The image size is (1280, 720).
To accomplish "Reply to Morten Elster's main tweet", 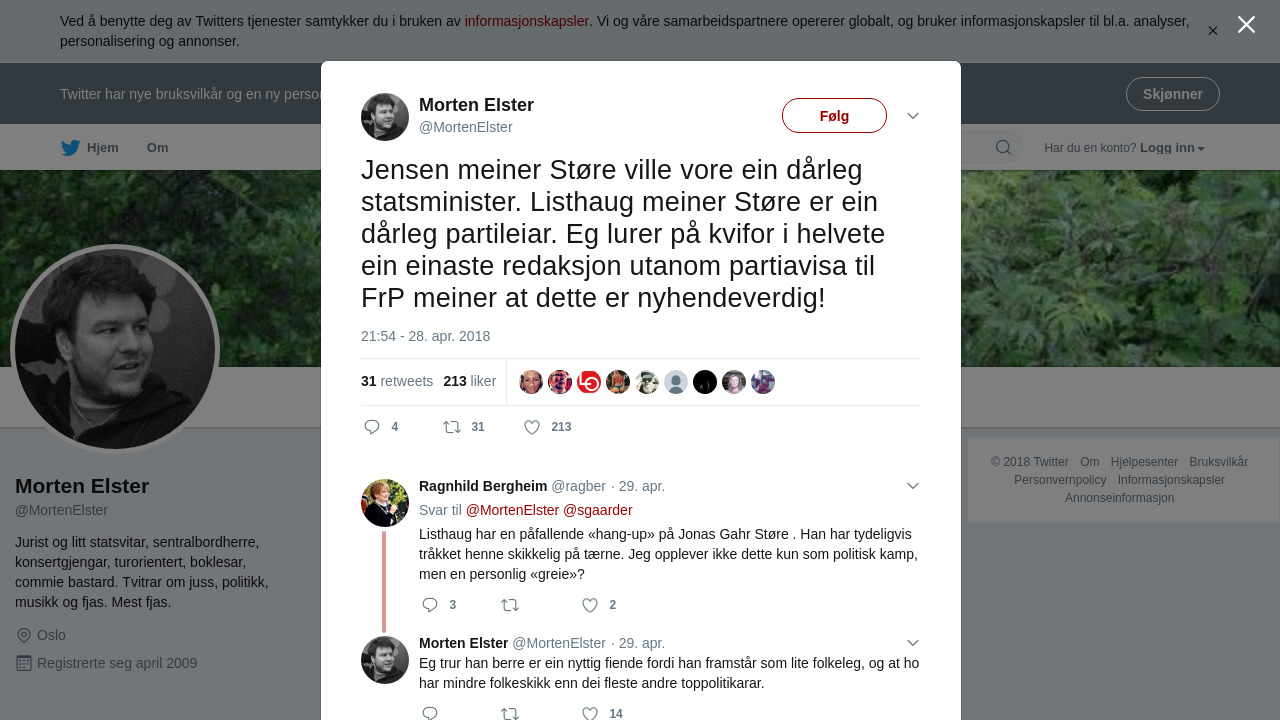I will [x=380, y=427].
